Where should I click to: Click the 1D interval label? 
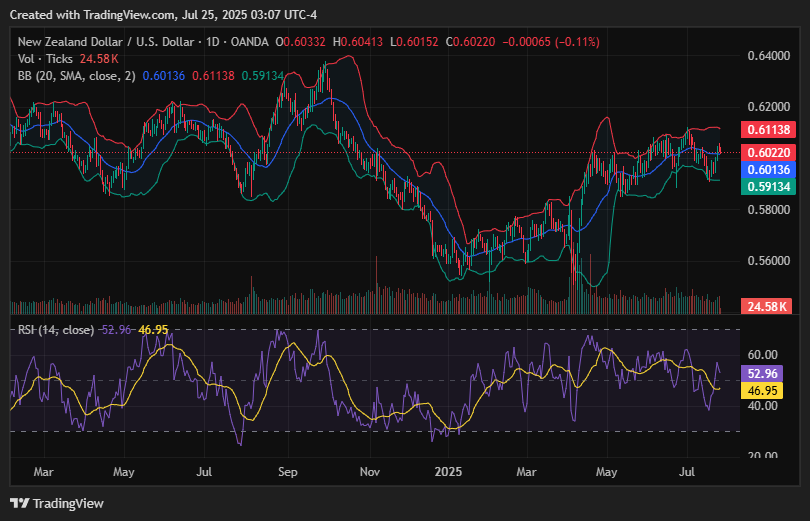pos(213,42)
